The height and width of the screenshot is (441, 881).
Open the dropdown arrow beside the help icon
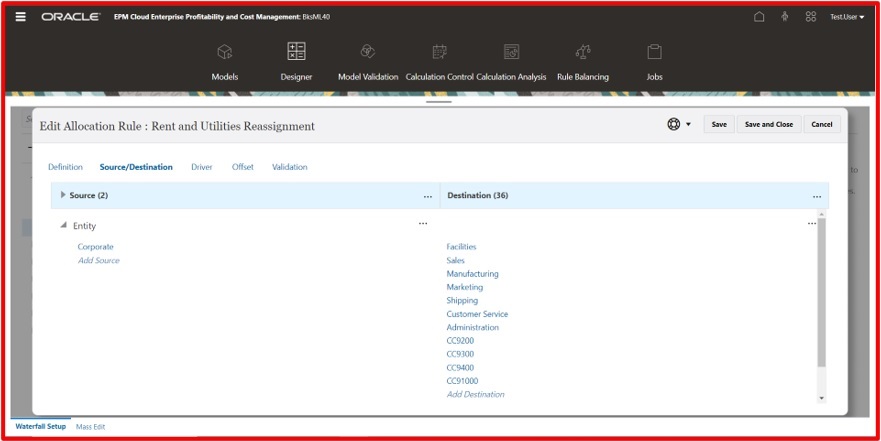click(688, 124)
